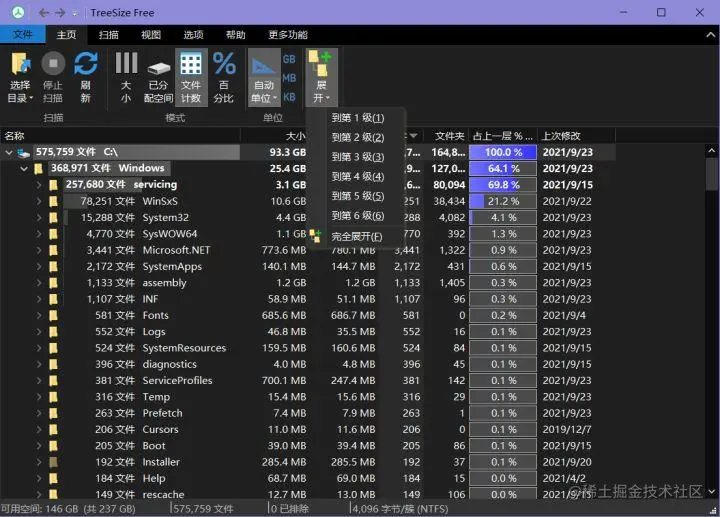Click the 选择目录 folder icon

click(20, 63)
